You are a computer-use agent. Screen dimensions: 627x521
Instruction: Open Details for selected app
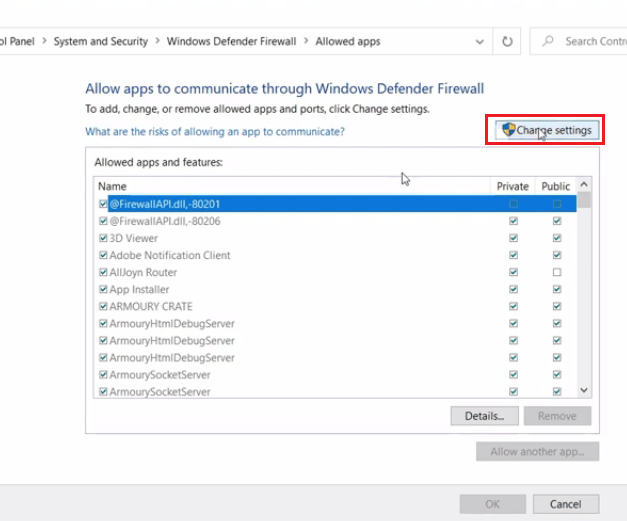(x=484, y=416)
